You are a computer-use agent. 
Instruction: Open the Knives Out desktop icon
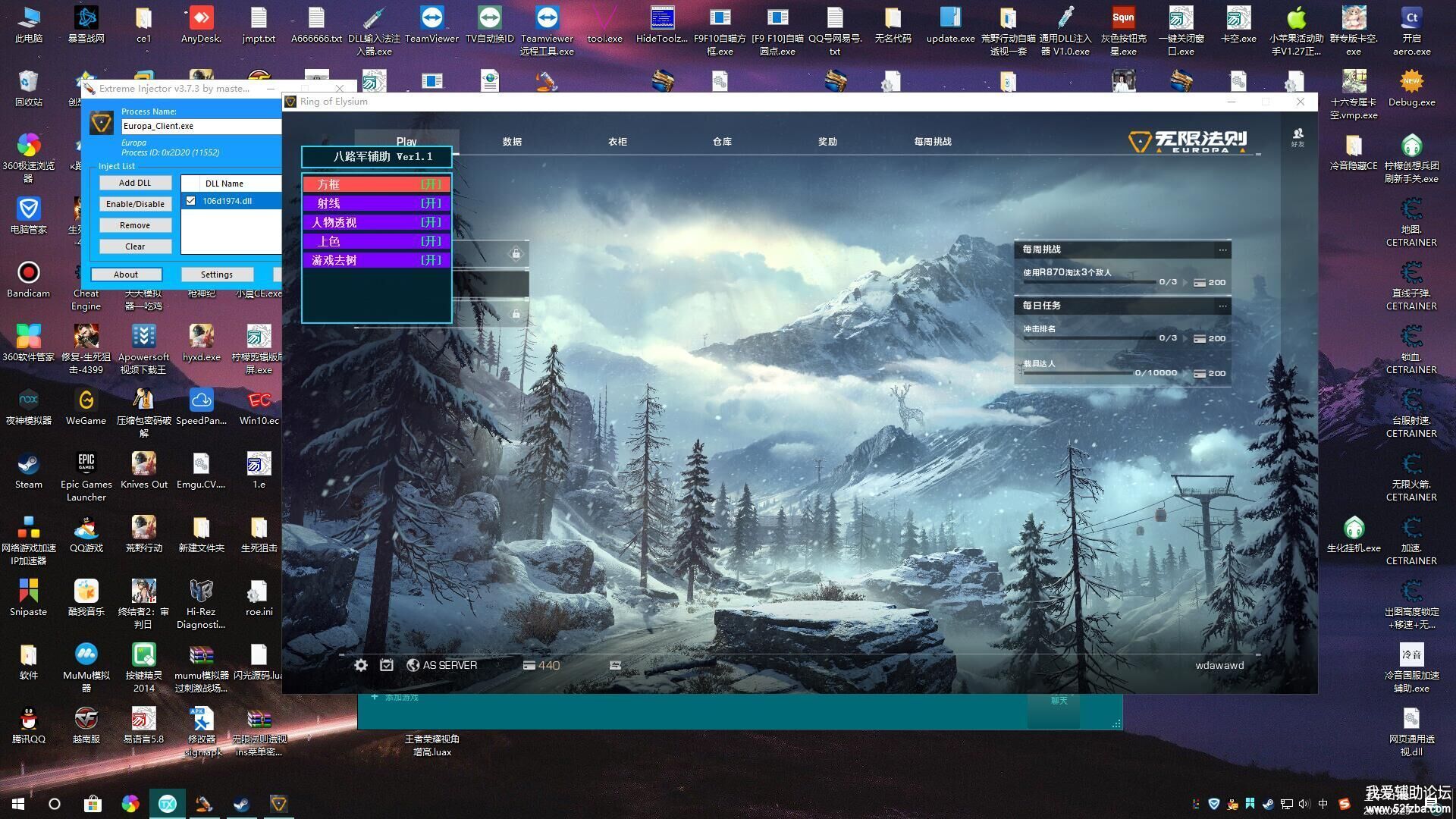(143, 470)
